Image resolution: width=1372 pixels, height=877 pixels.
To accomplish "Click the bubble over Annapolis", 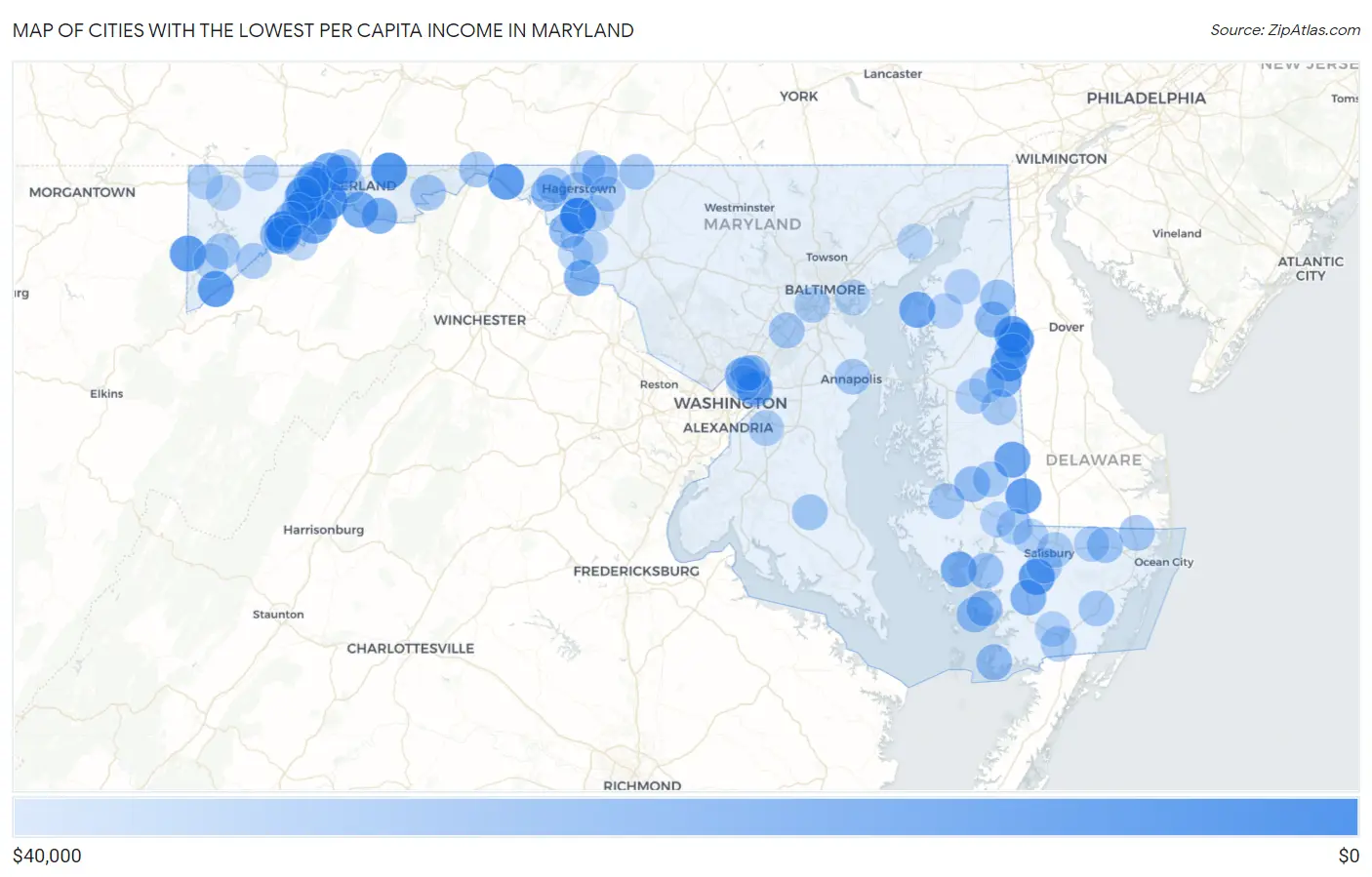I will click(853, 377).
